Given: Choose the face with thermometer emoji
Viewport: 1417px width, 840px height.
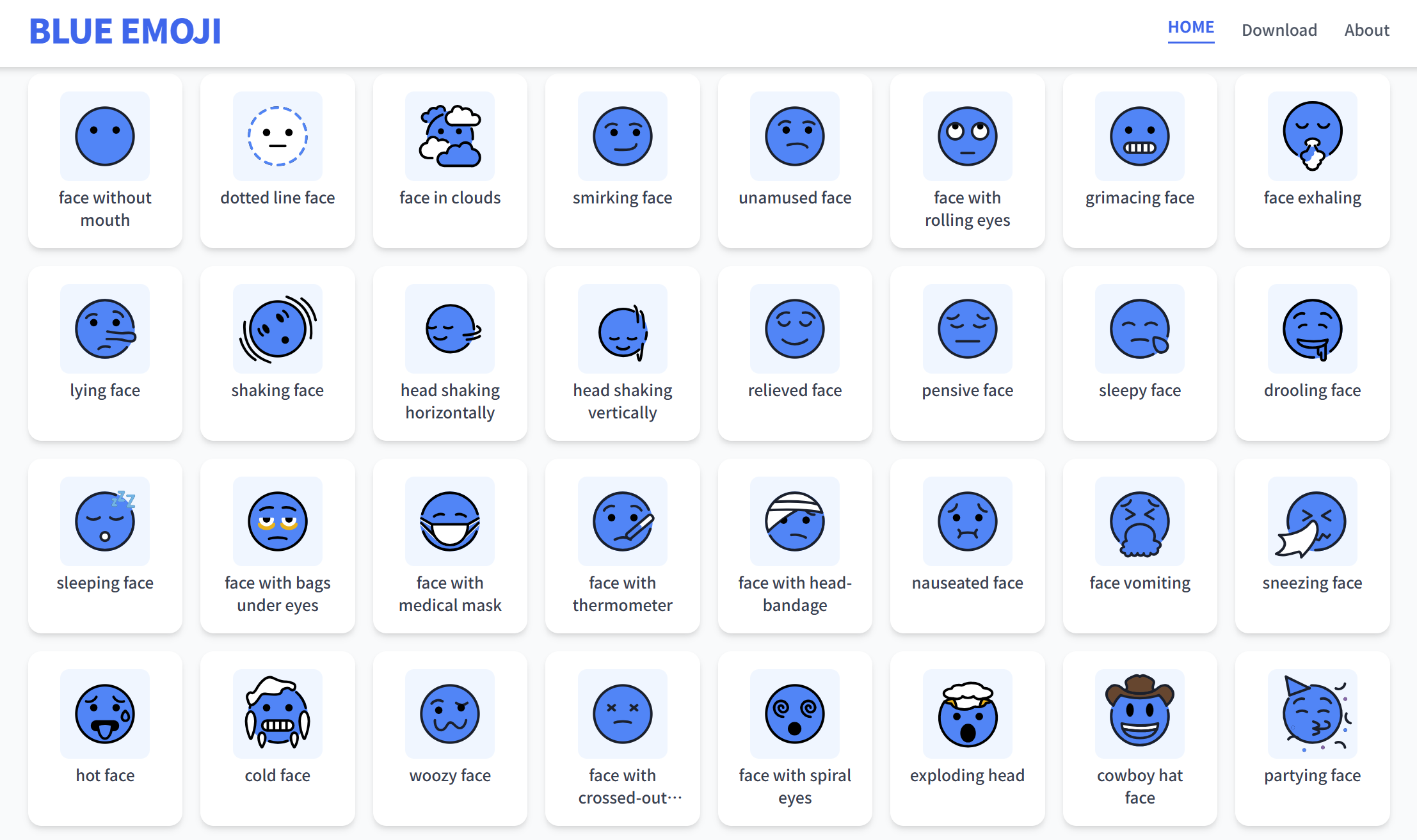Looking at the screenshot, I should tap(622, 521).
